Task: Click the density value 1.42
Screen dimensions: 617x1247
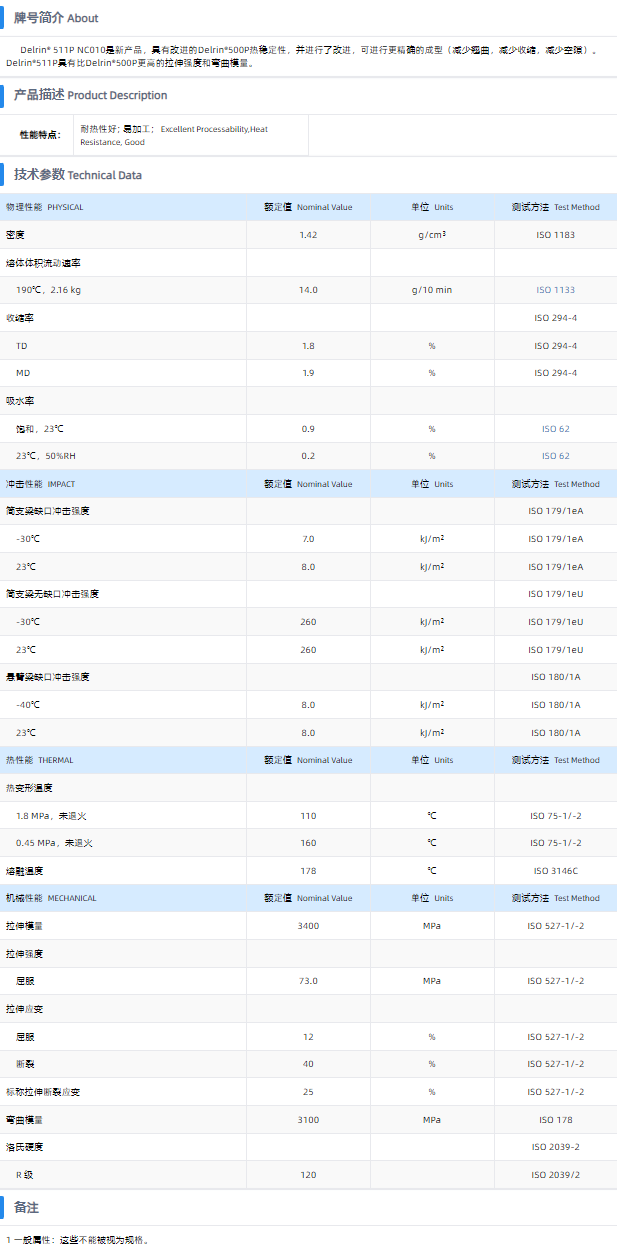Action: click(308, 235)
